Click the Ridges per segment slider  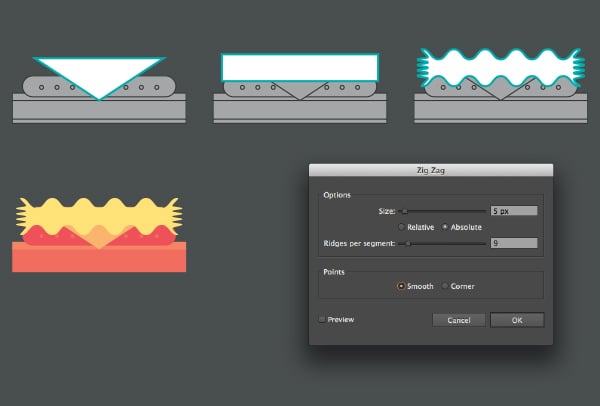[x=442, y=243]
